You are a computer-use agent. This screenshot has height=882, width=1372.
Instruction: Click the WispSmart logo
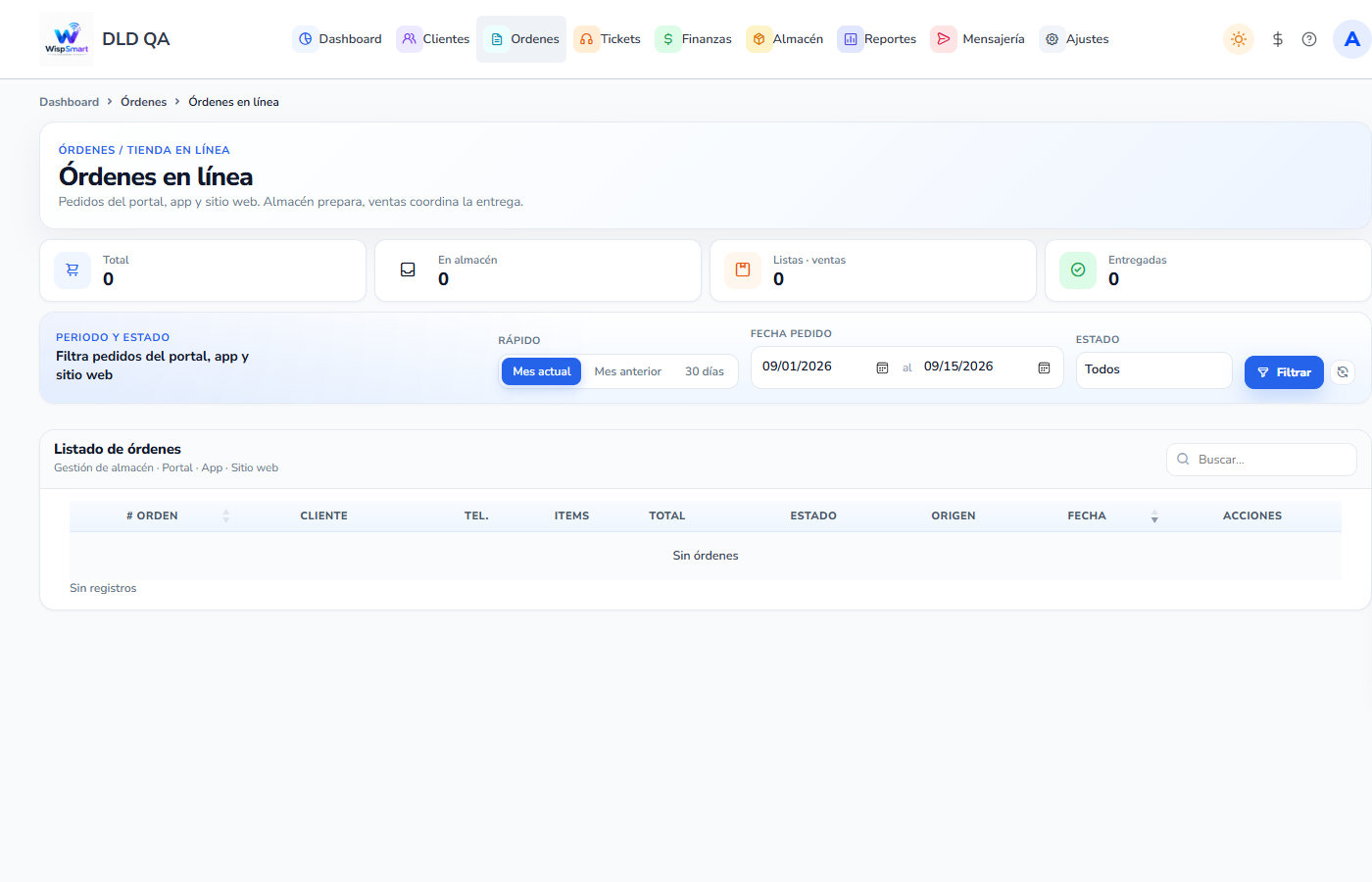67,39
